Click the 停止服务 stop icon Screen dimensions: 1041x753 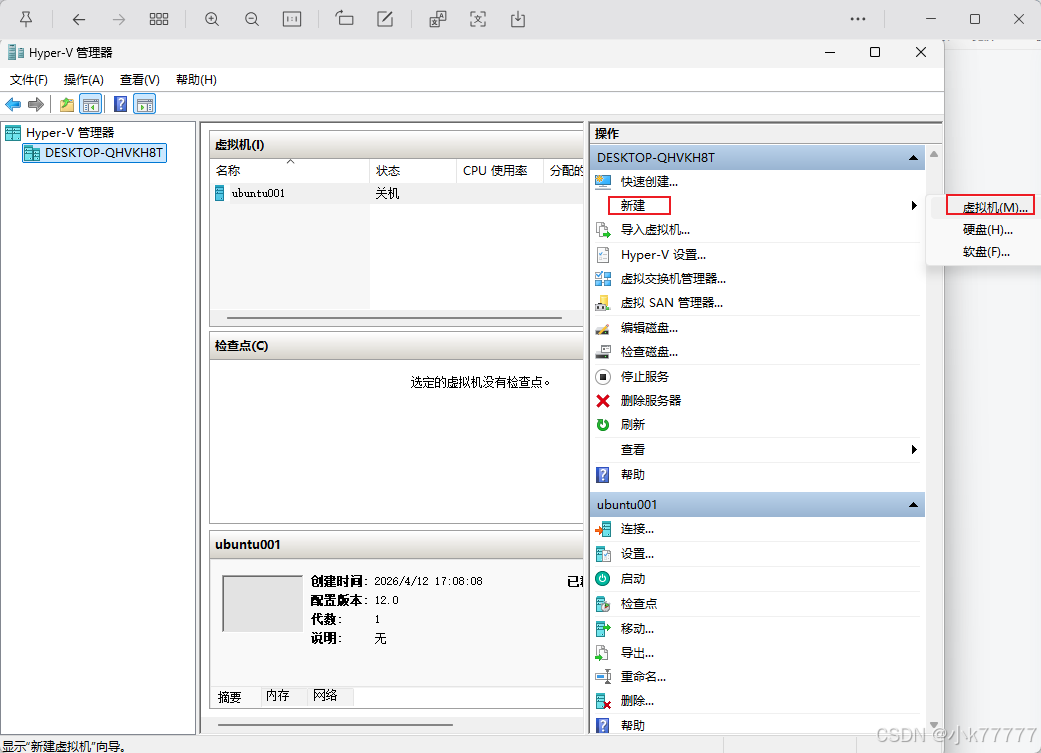[603, 377]
